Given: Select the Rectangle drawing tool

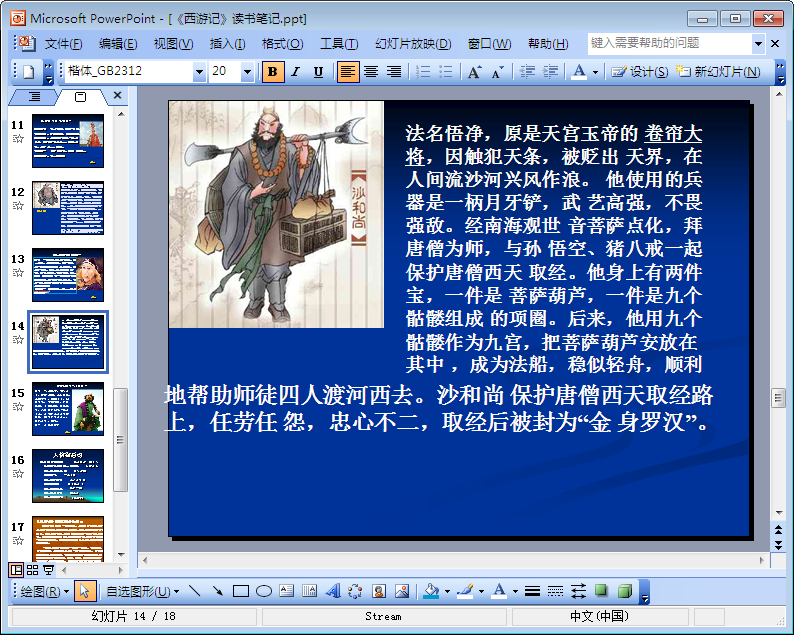Looking at the screenshot, I should 241,591.
